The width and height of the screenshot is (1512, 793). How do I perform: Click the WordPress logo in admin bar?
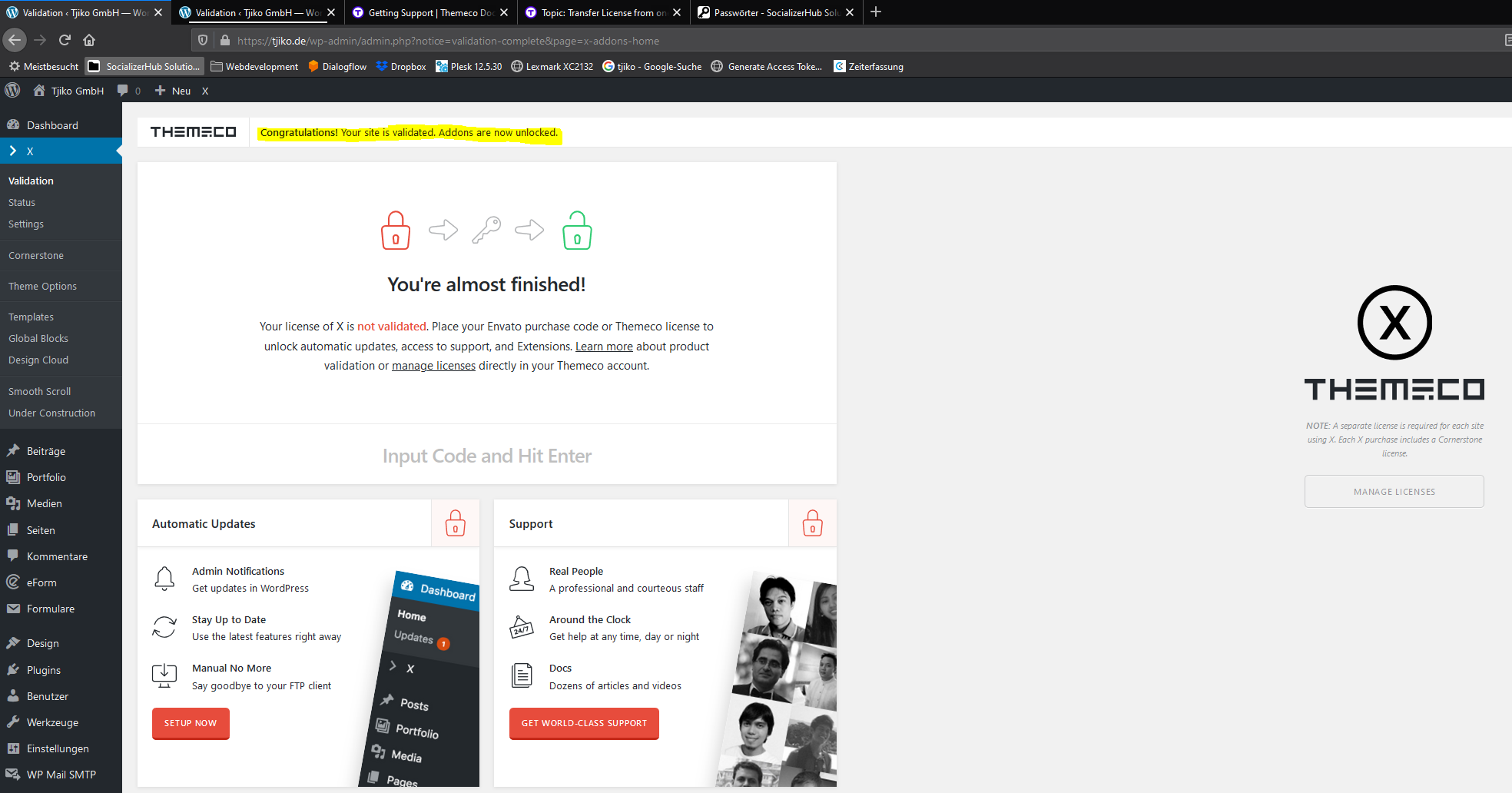(x=12, y=91)
